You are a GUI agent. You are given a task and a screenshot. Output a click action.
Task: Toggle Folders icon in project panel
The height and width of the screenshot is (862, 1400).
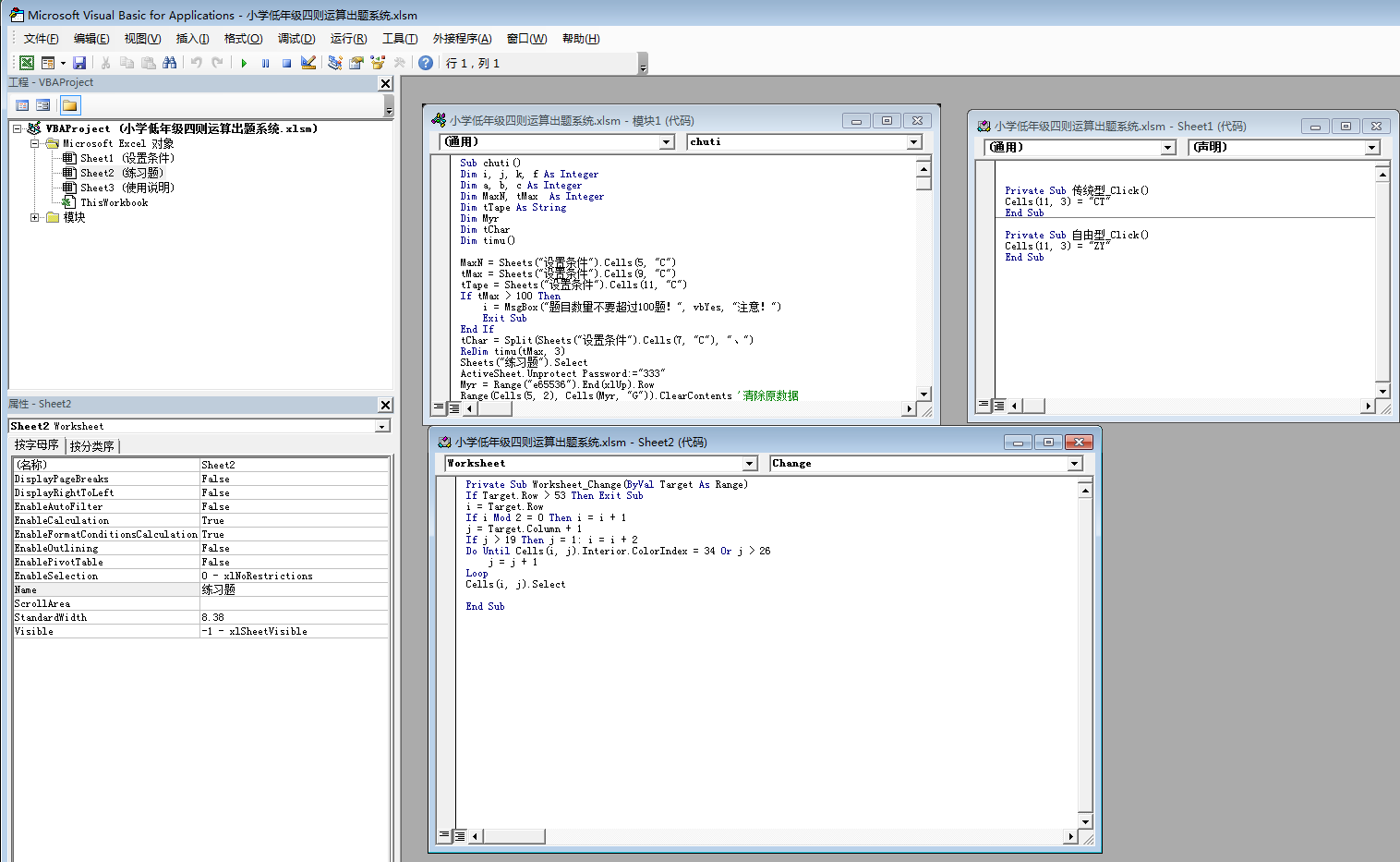[70, 105]
